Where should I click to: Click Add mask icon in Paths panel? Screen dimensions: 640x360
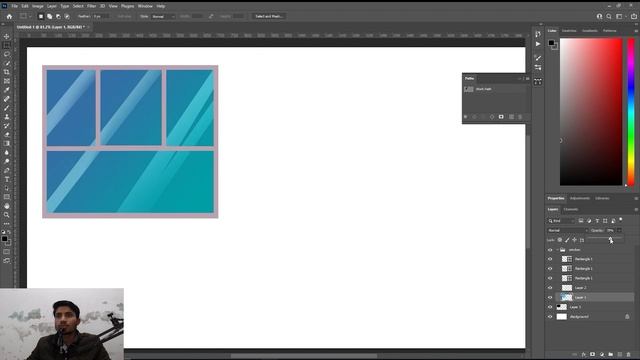coord(501,117)
